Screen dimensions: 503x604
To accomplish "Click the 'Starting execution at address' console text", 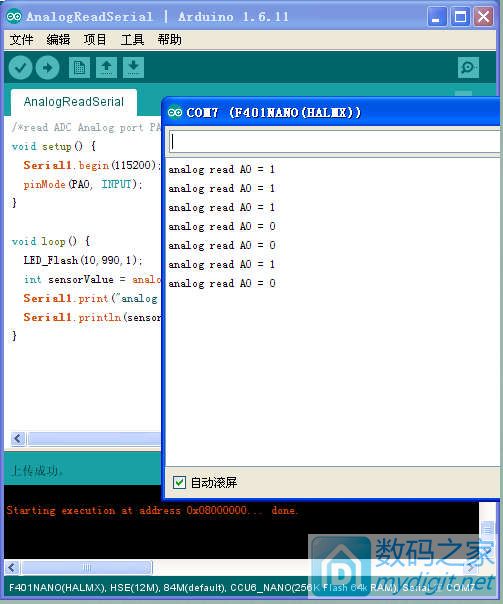I will (152, 510).
